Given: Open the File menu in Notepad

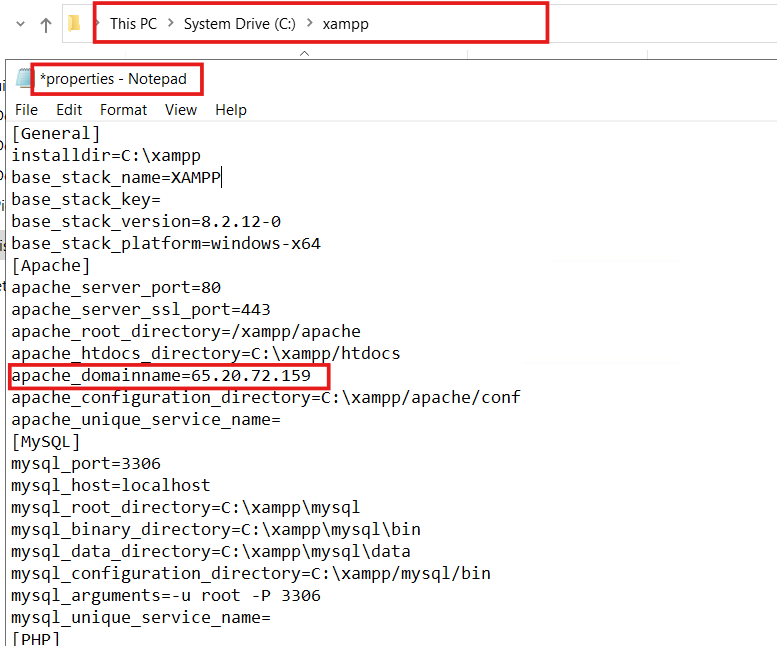Looking at the screenshot, I should [x=26, y=109].
